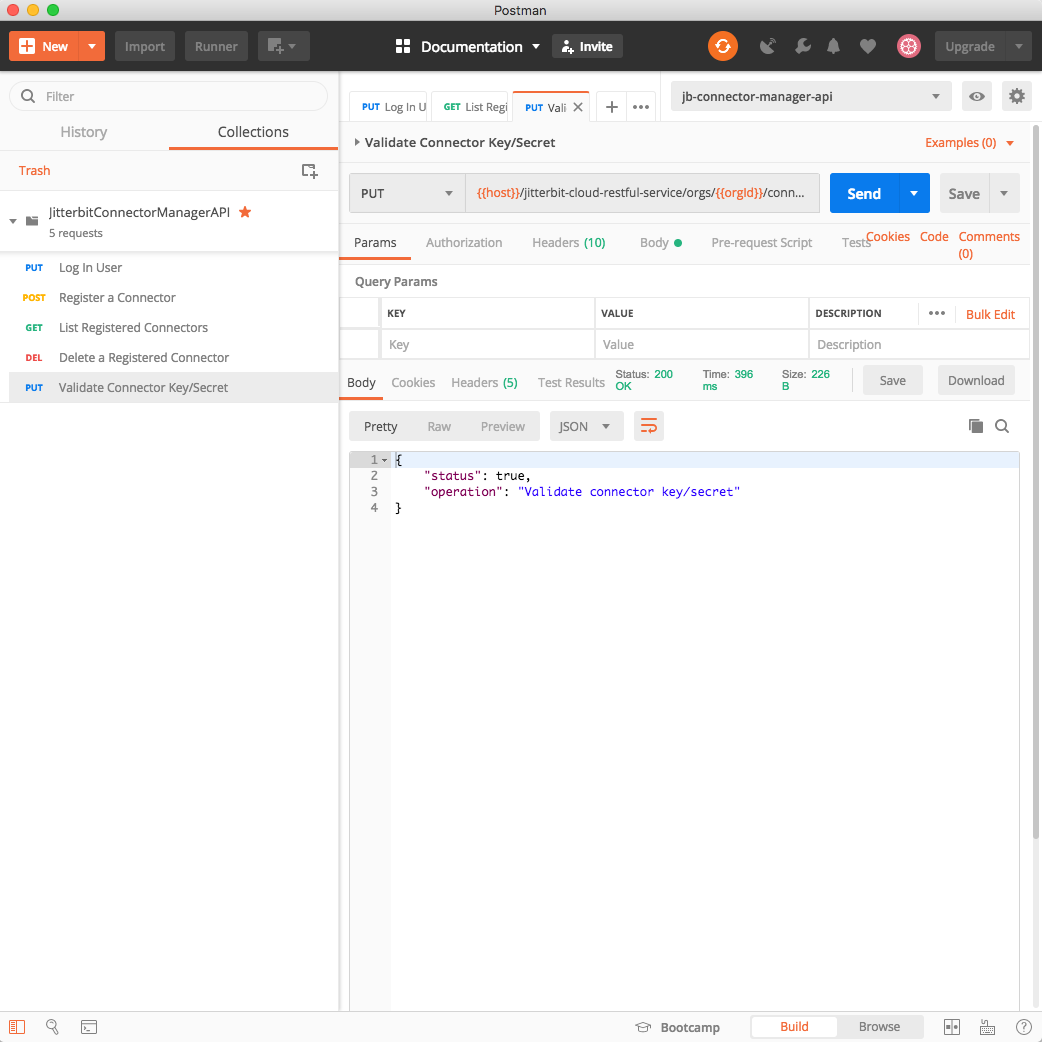Image resolution: width=1042 pixels, height=1042 pixels.
Task: Open the console icon in status bar
Action: [89, 1027]
